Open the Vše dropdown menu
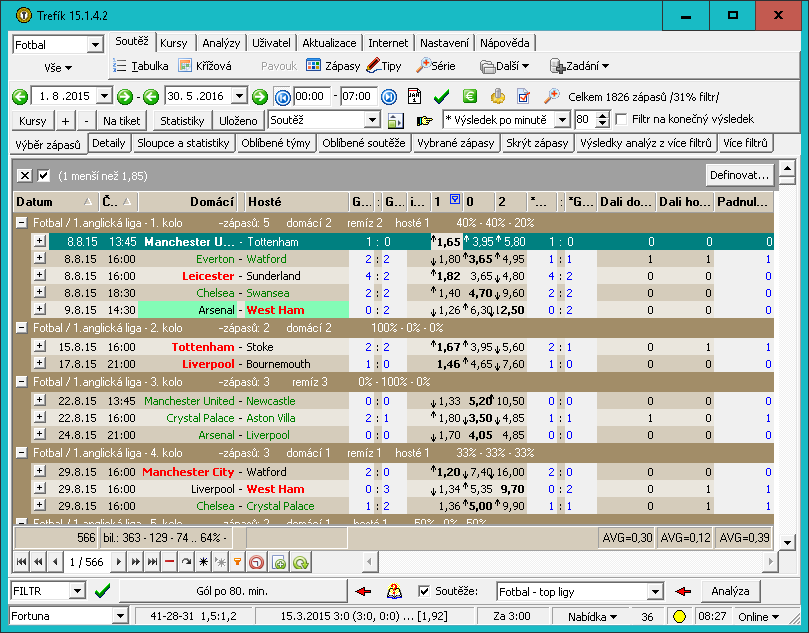The height and width of the screenshot is (633, 809). click(x=58, y=68)
